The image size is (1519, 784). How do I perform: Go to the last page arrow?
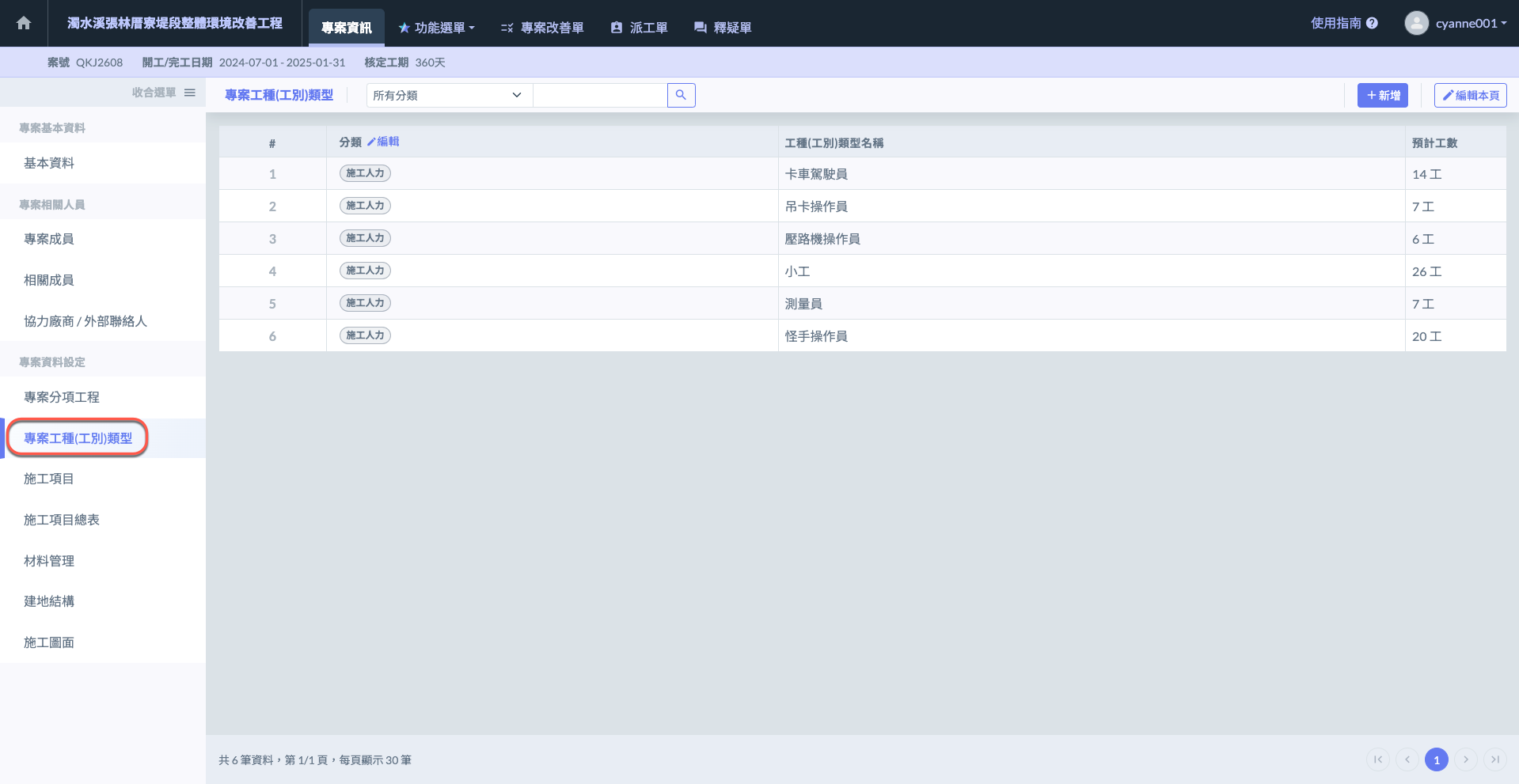pyautogui.click(x=1494, y=759)
